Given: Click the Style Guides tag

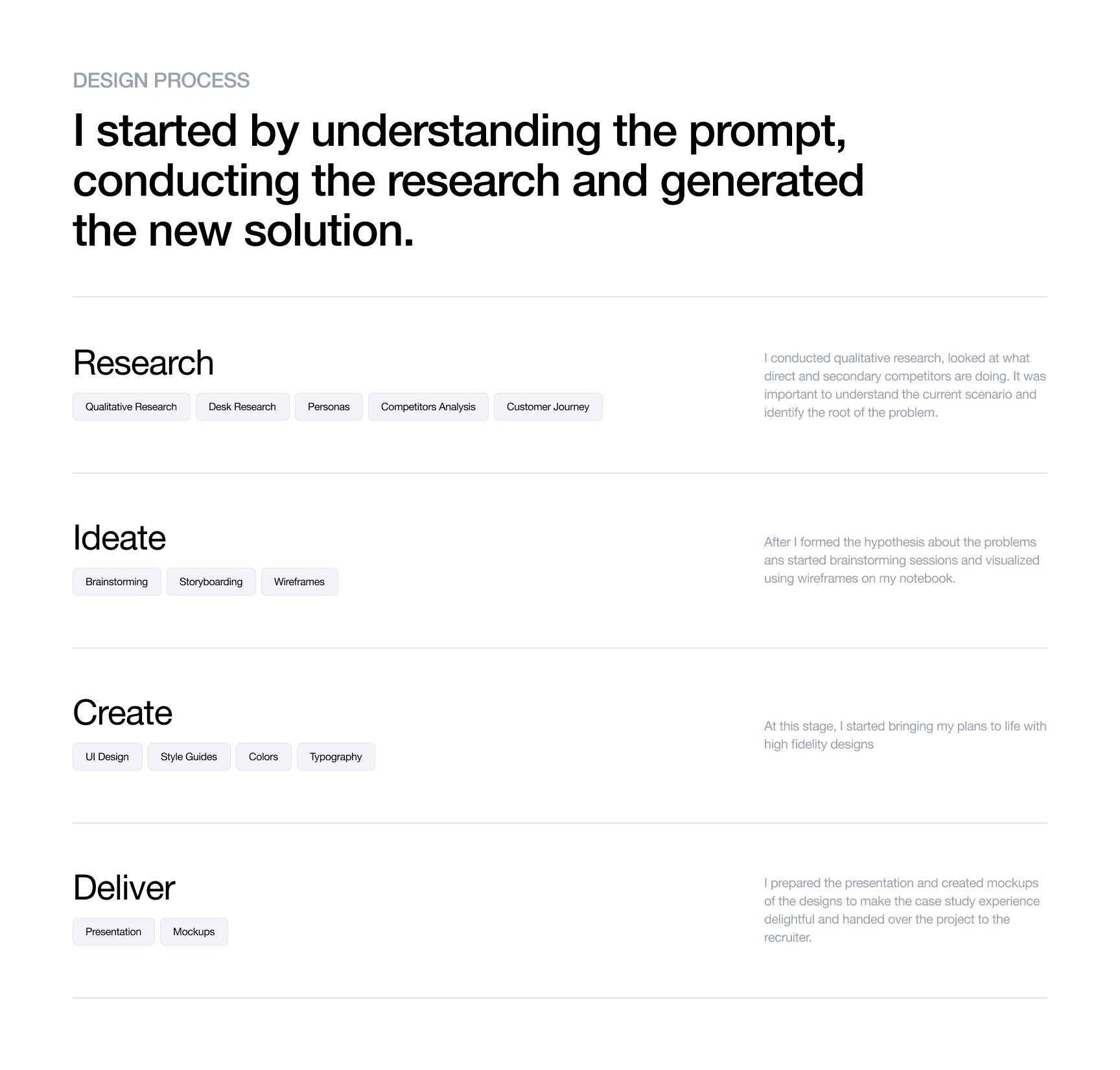Looking at the screenshot, I should coord(189,756).
